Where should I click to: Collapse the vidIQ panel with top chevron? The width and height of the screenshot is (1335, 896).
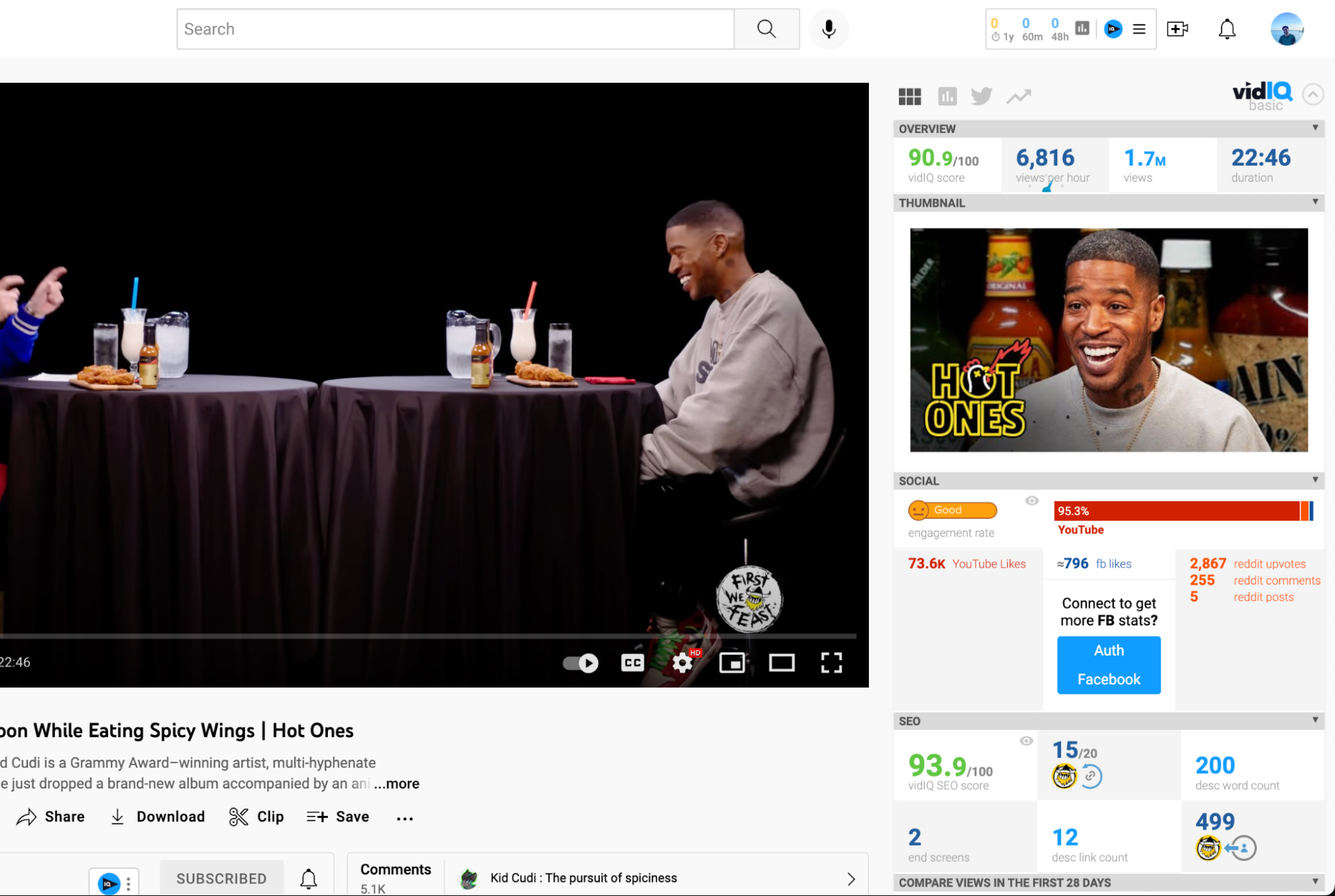coord(1313,94)
